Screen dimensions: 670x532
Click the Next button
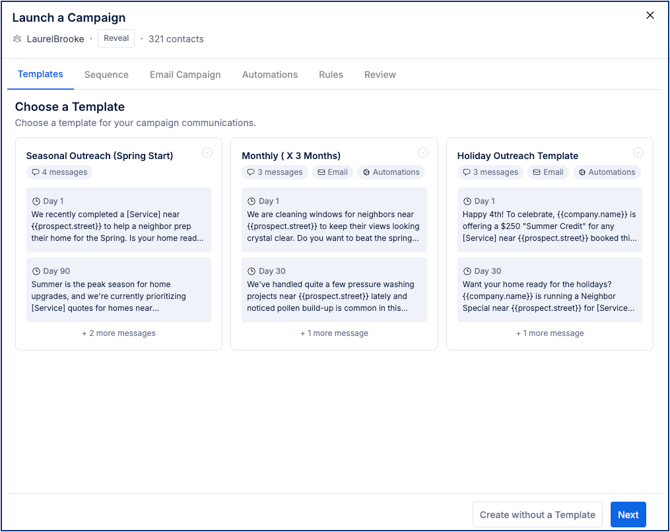click(x=628, y=514)
